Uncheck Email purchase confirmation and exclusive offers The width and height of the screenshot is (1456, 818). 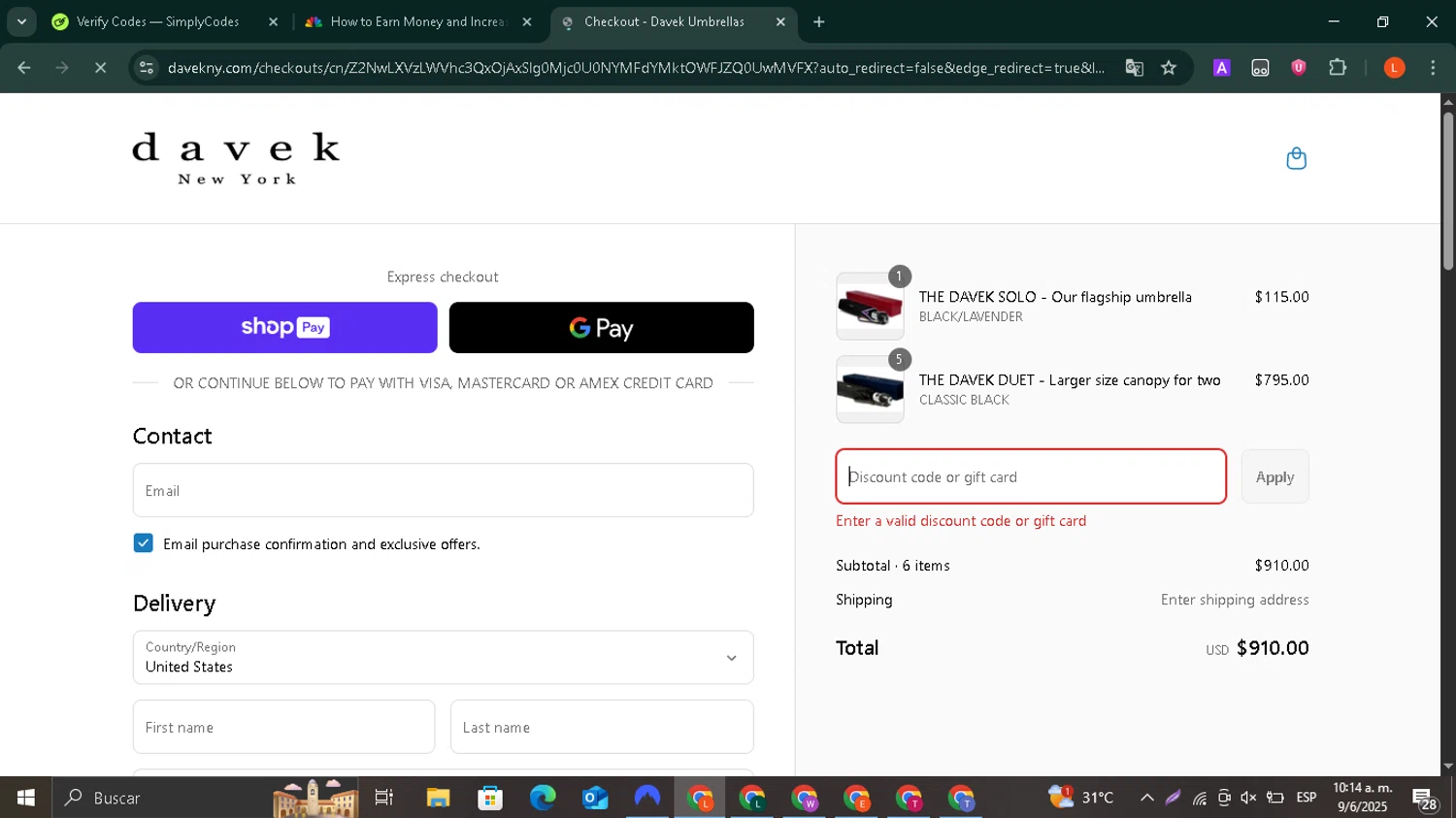[x=144, y=543]
